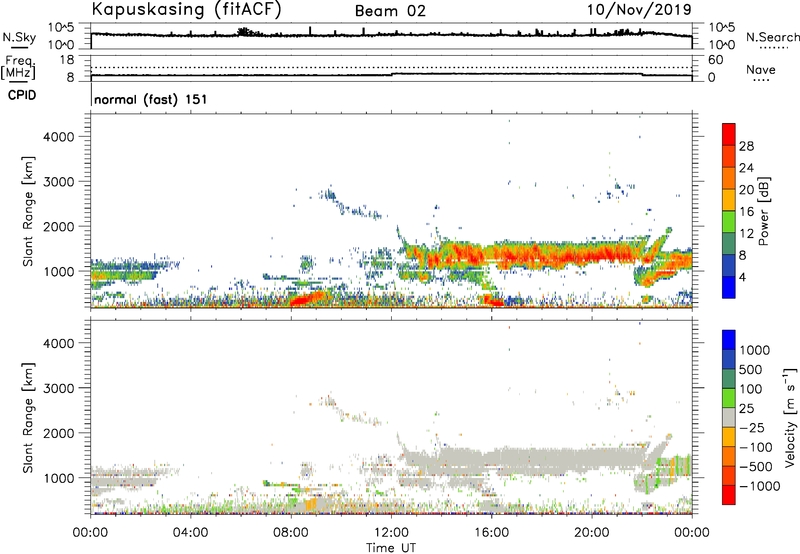
Task: Select the 20:00 time tick label
Action: (x=591, y=533)
